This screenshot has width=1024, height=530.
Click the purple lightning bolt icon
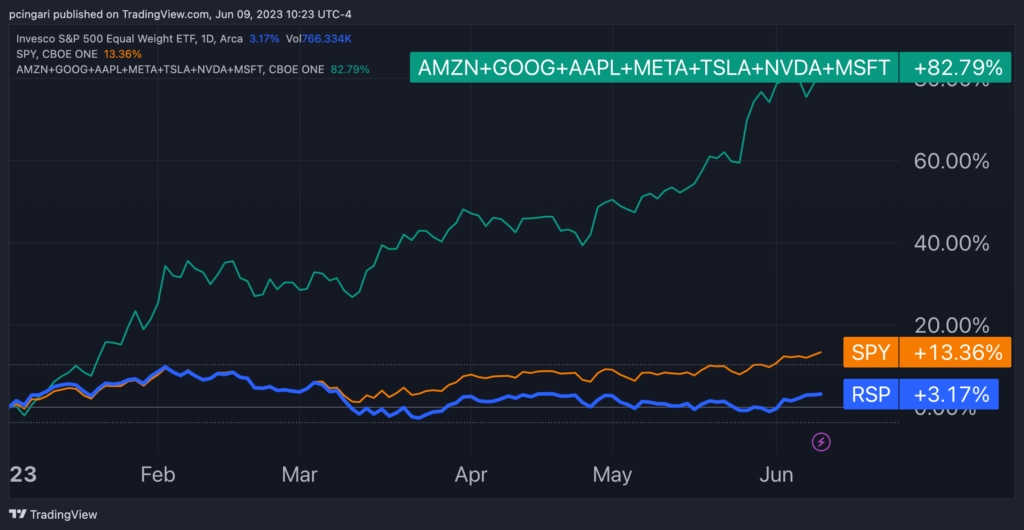[821, 443]
